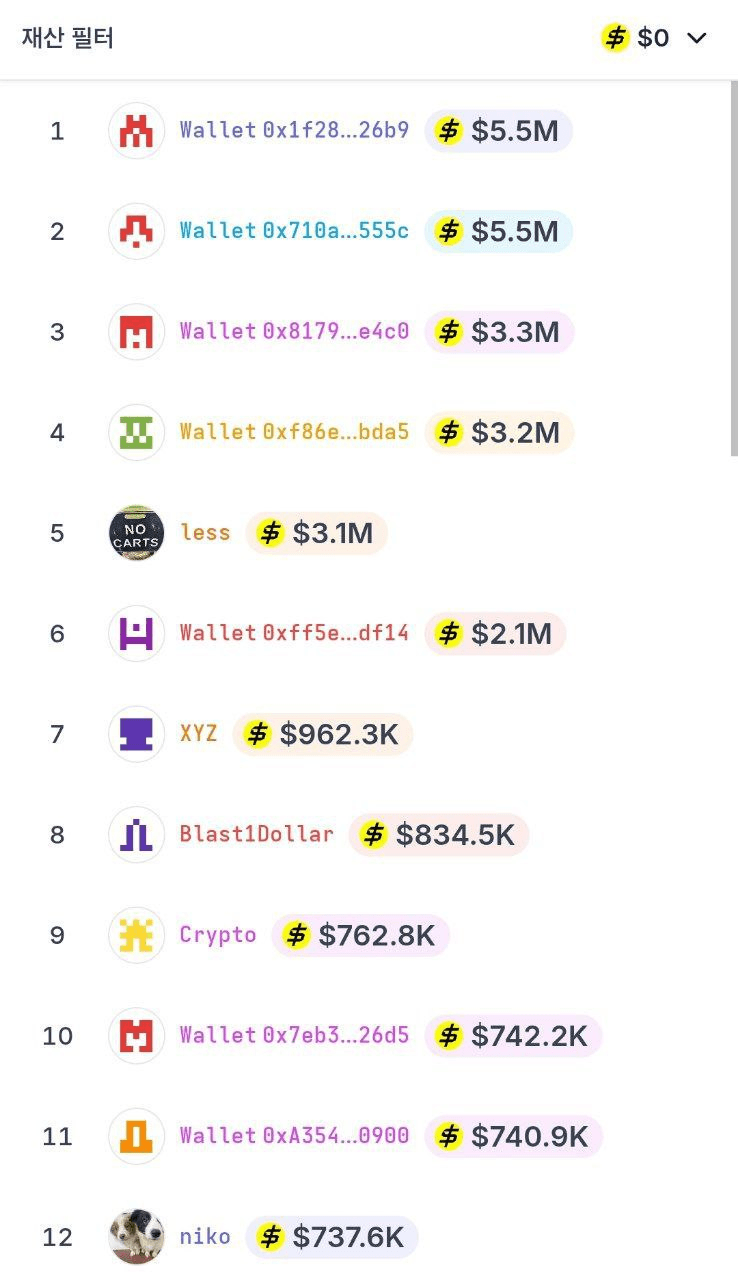Click the coin icon in the $742.2K badge
Image resolution: width=738 pixels, height=1280 pixels.
tap(449, 1036)
